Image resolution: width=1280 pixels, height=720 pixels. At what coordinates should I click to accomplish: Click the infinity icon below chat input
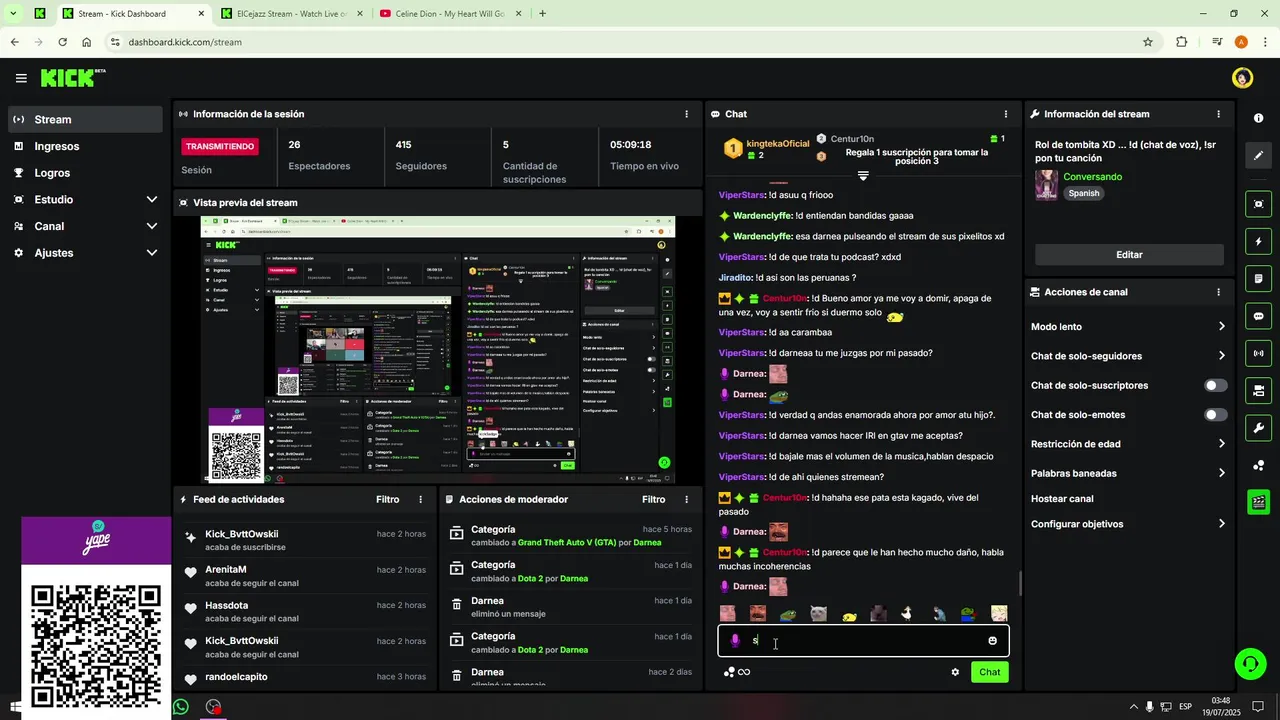(744, 672)
